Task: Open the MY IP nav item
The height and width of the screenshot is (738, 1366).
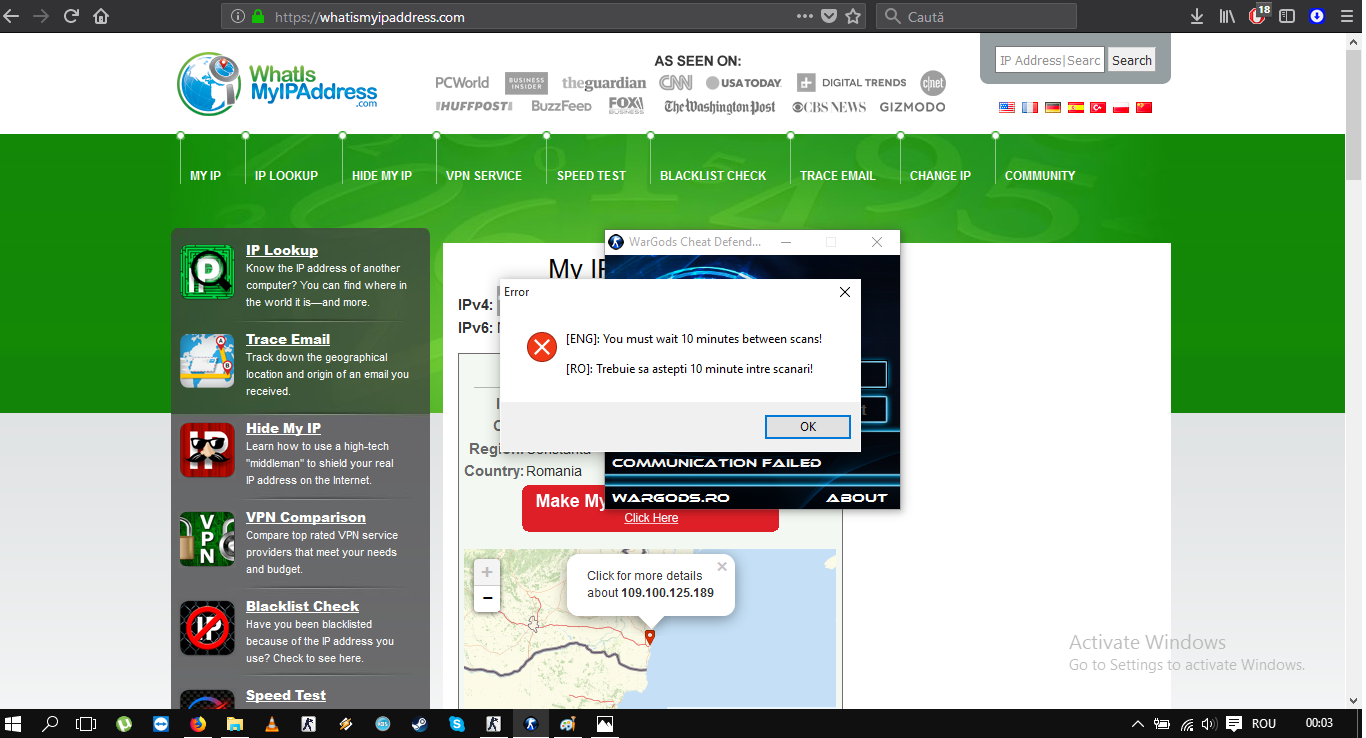Action: (x=205, y=176)
